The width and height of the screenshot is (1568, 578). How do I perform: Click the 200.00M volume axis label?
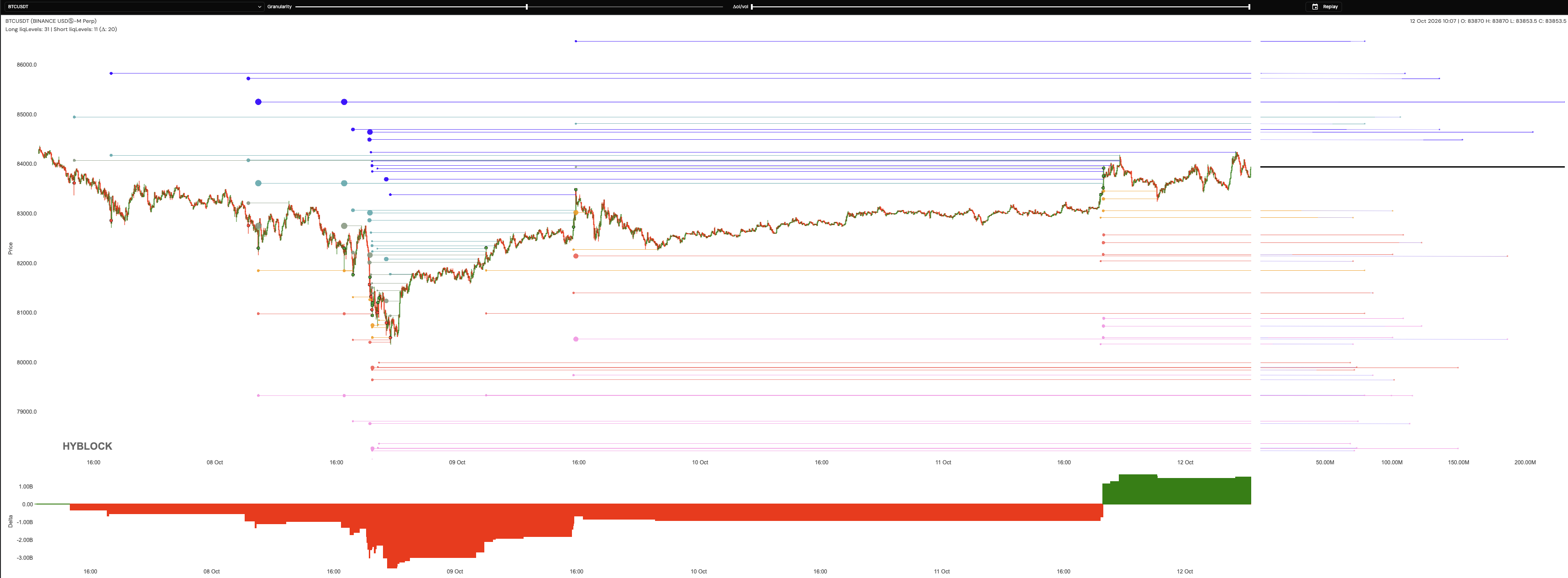1525,462
